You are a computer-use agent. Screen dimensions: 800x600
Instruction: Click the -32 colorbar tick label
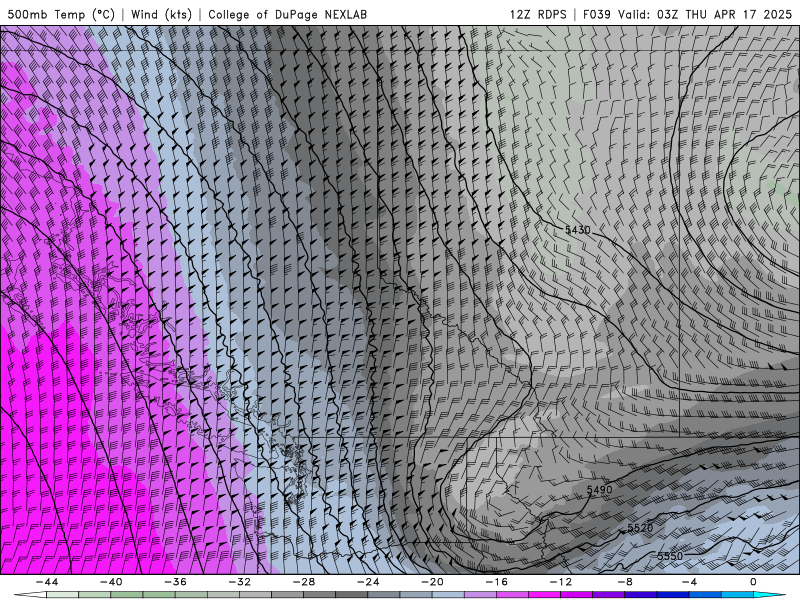tap(240, 582)
